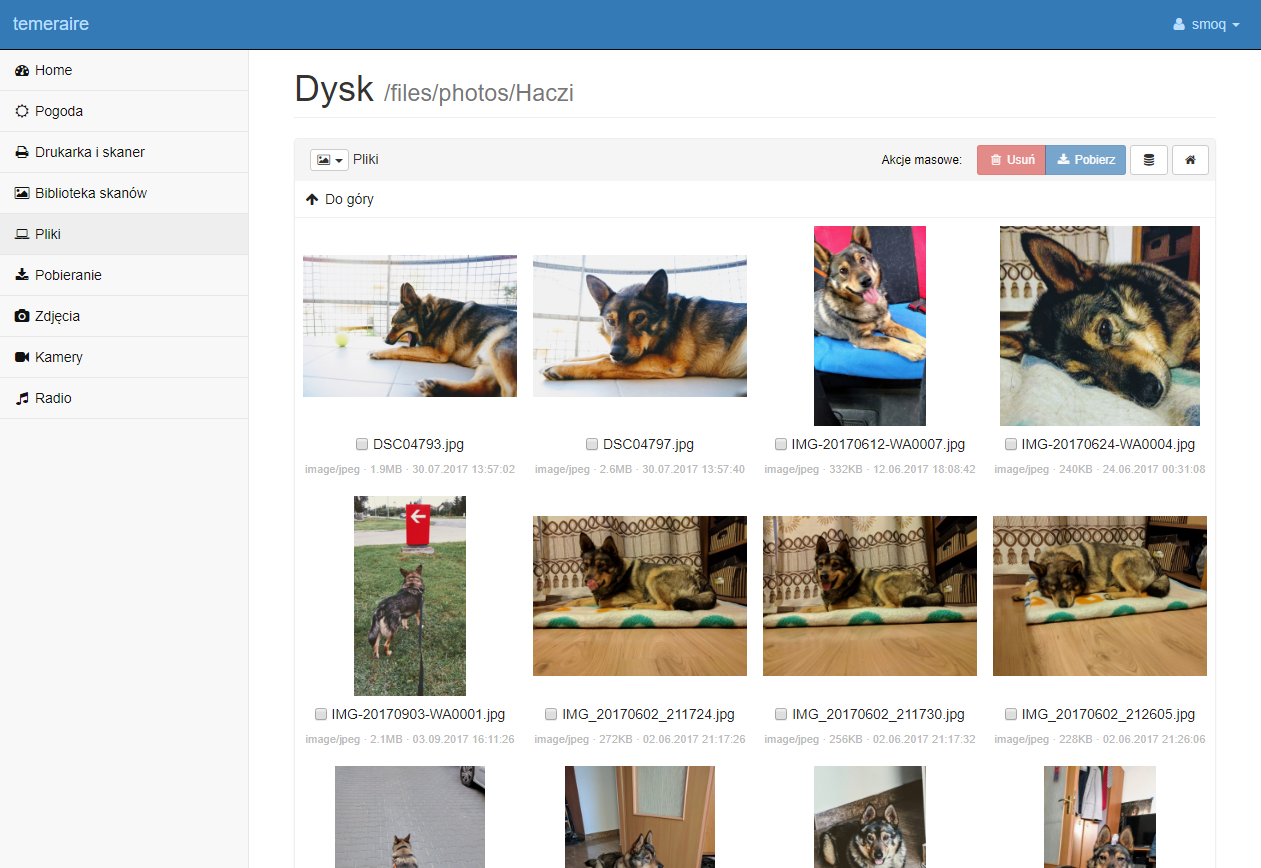
Task: Open the view mode dropdown next to Pliki
Action: click(329, 160)
